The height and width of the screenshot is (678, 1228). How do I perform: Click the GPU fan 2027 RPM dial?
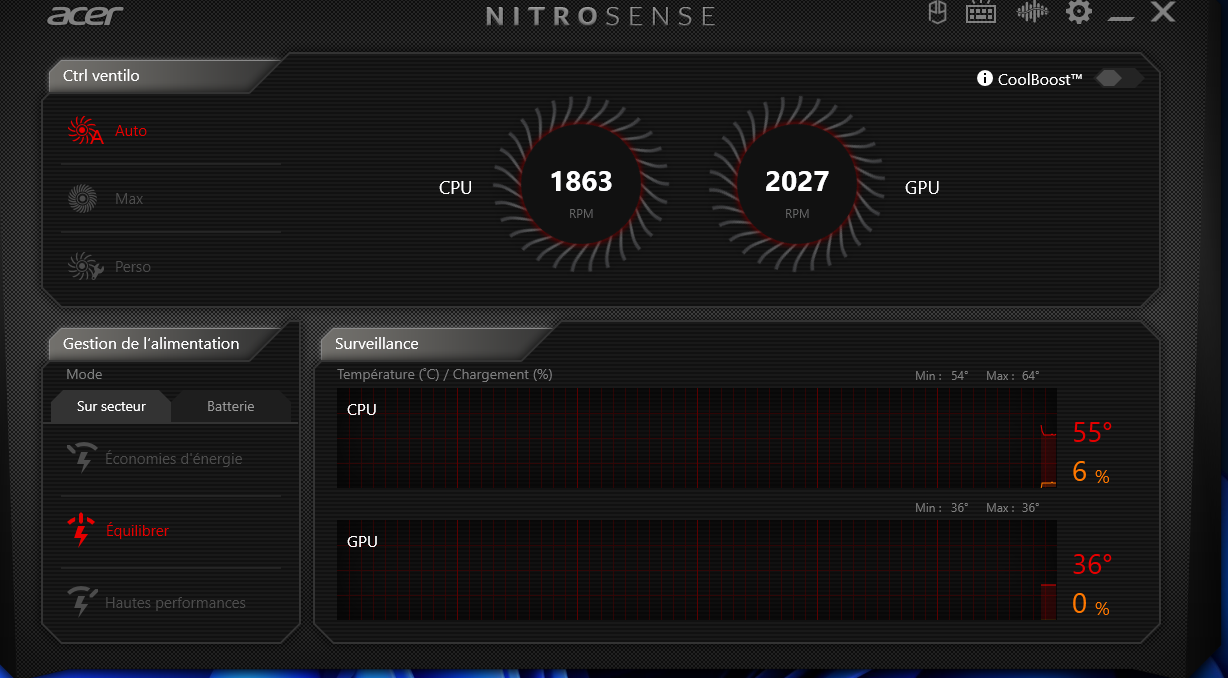click(x=797, y=186)
